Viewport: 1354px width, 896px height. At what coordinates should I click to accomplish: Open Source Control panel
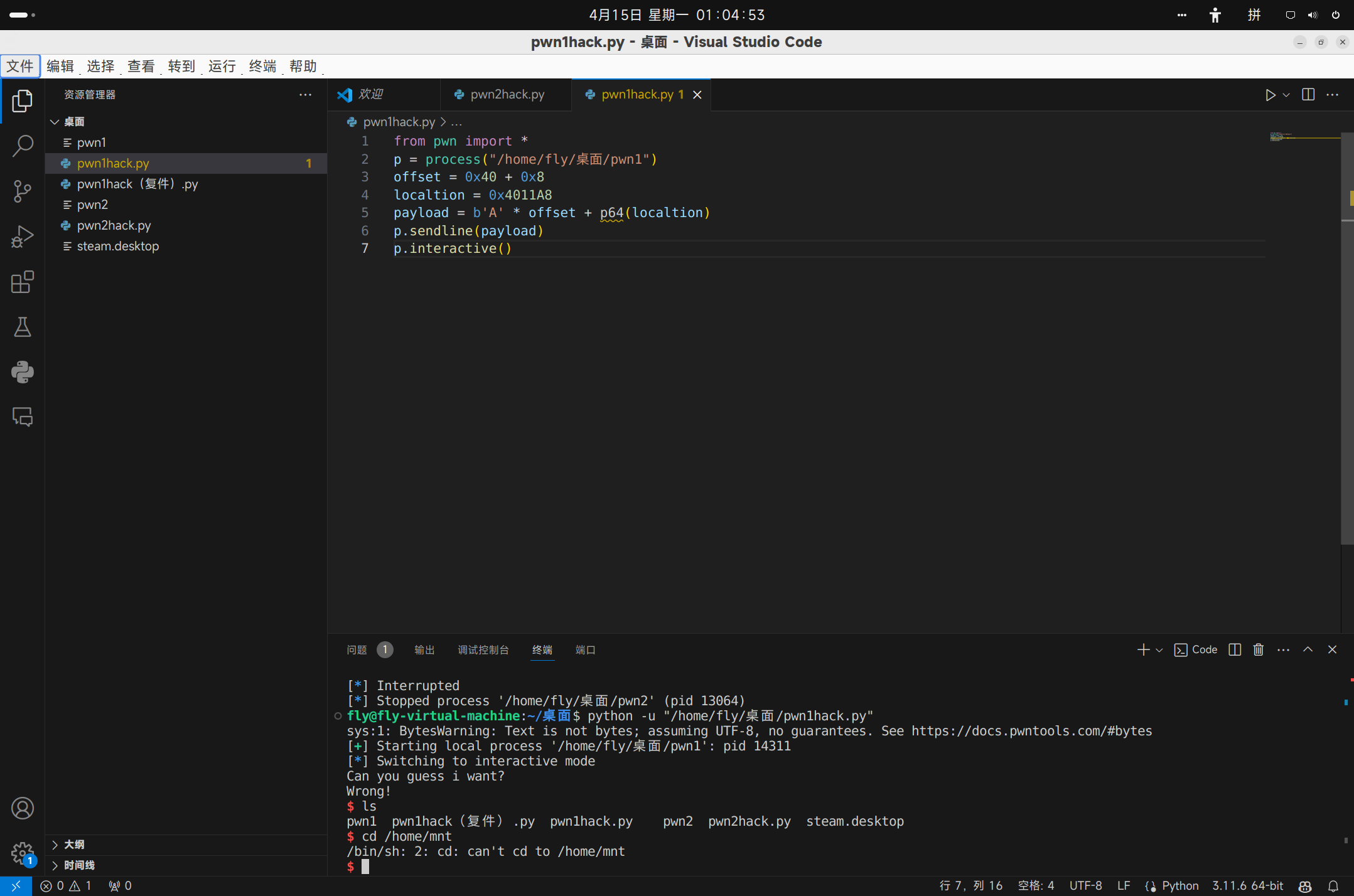tap(23, 191)
